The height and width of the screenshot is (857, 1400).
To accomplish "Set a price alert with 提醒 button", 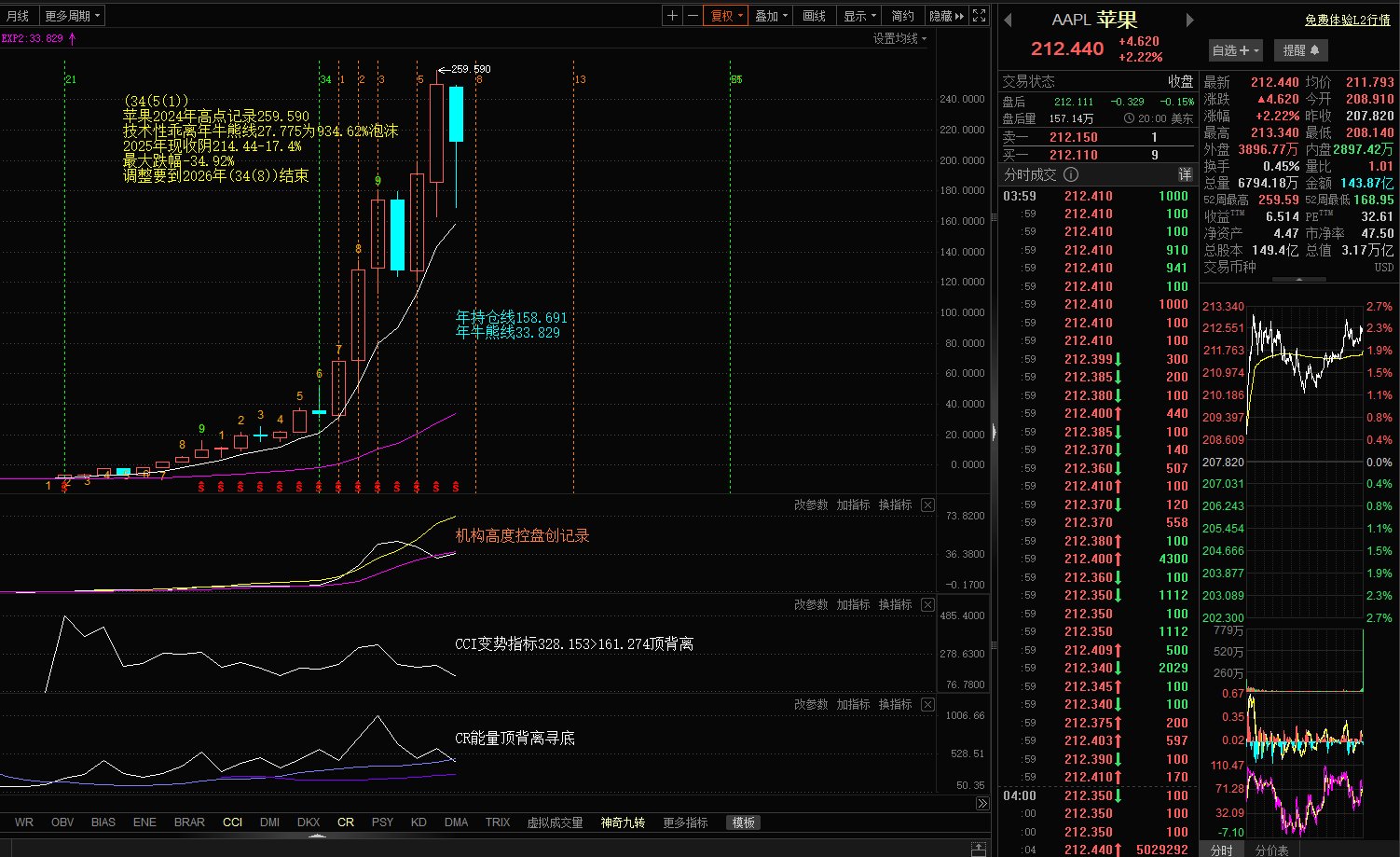I will [1300, 50].
